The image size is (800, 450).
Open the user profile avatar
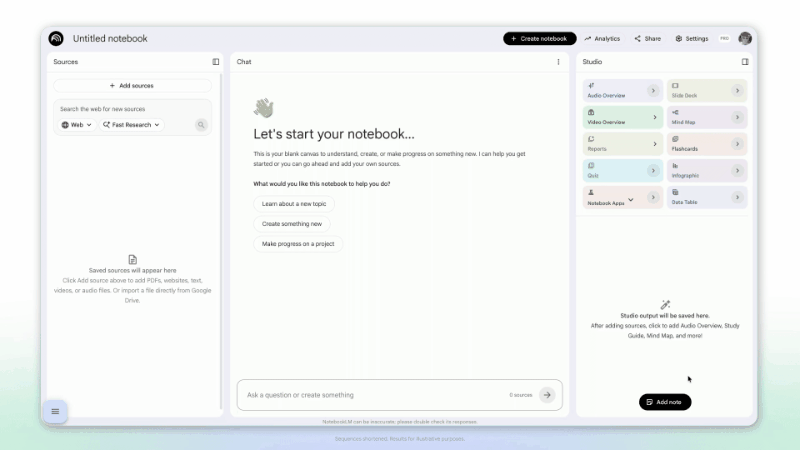click(x=745, y=38)
